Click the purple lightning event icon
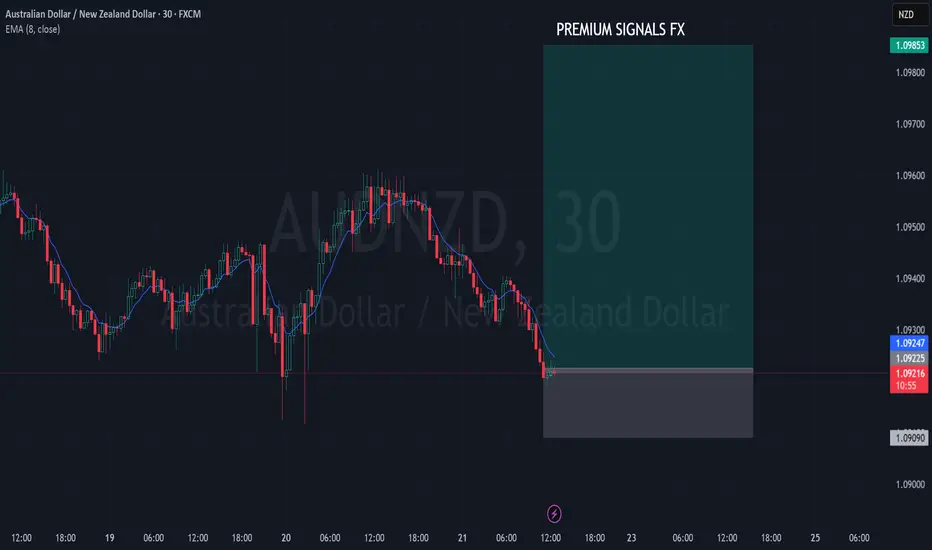This screenshot has height=550, width=932. tap(554, 513)
